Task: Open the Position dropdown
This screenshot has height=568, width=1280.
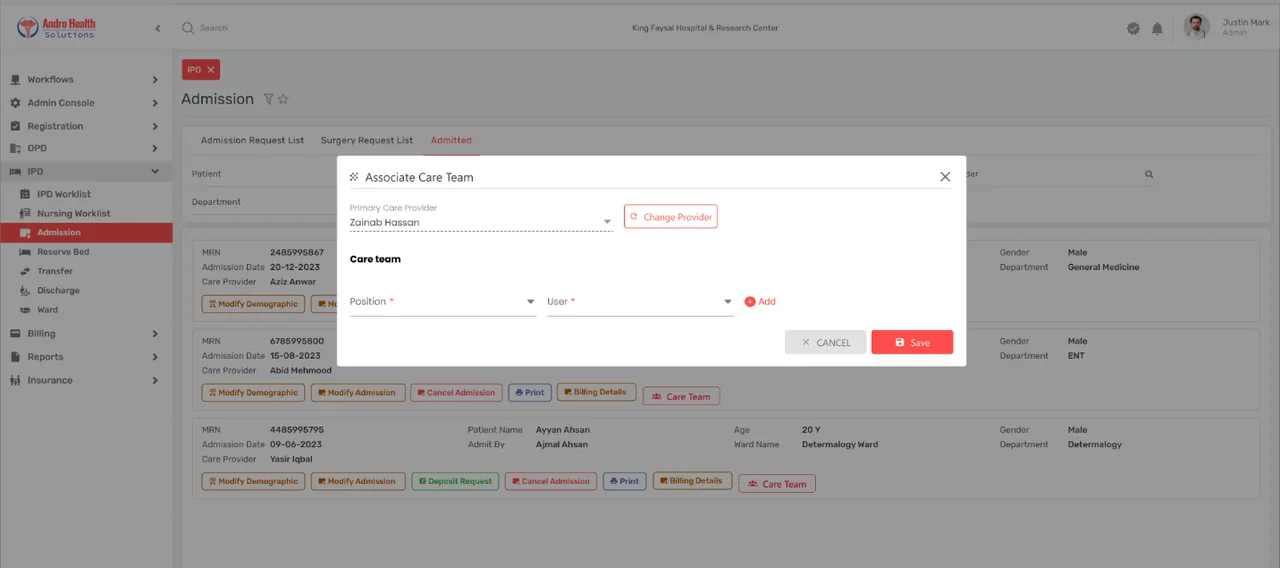Action: (x=443, y=301)
